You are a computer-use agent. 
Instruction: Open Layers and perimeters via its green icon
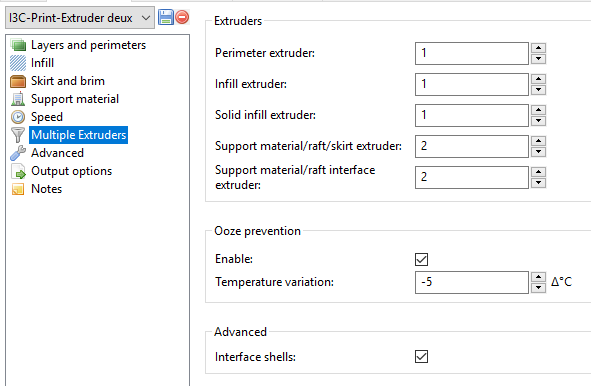18,45
